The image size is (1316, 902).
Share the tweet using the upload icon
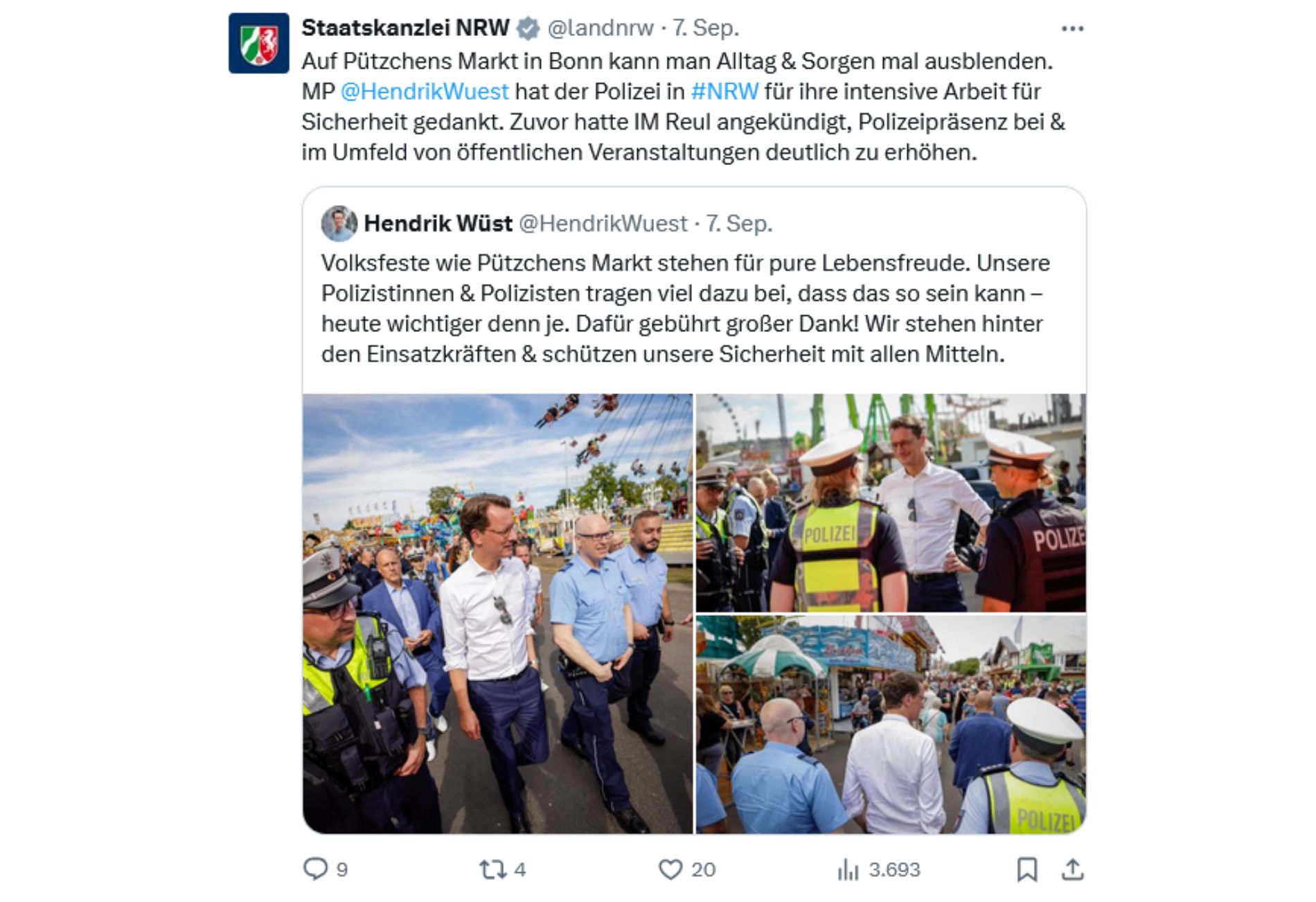pos(1072,869)
